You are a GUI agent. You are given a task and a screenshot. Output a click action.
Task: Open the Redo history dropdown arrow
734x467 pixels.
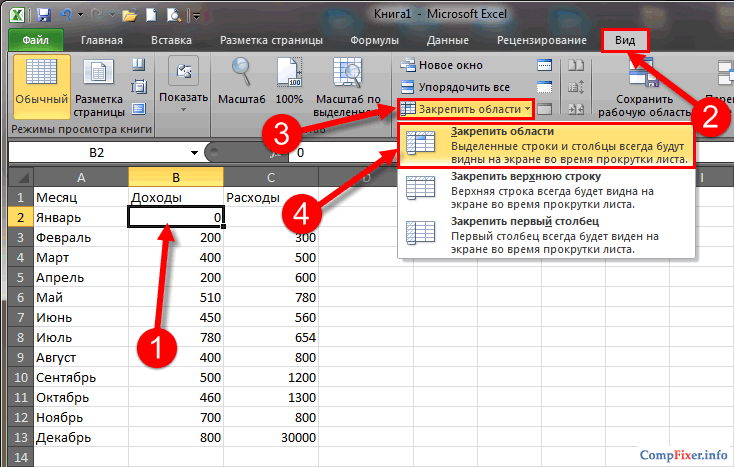click(x=111, y=15)
